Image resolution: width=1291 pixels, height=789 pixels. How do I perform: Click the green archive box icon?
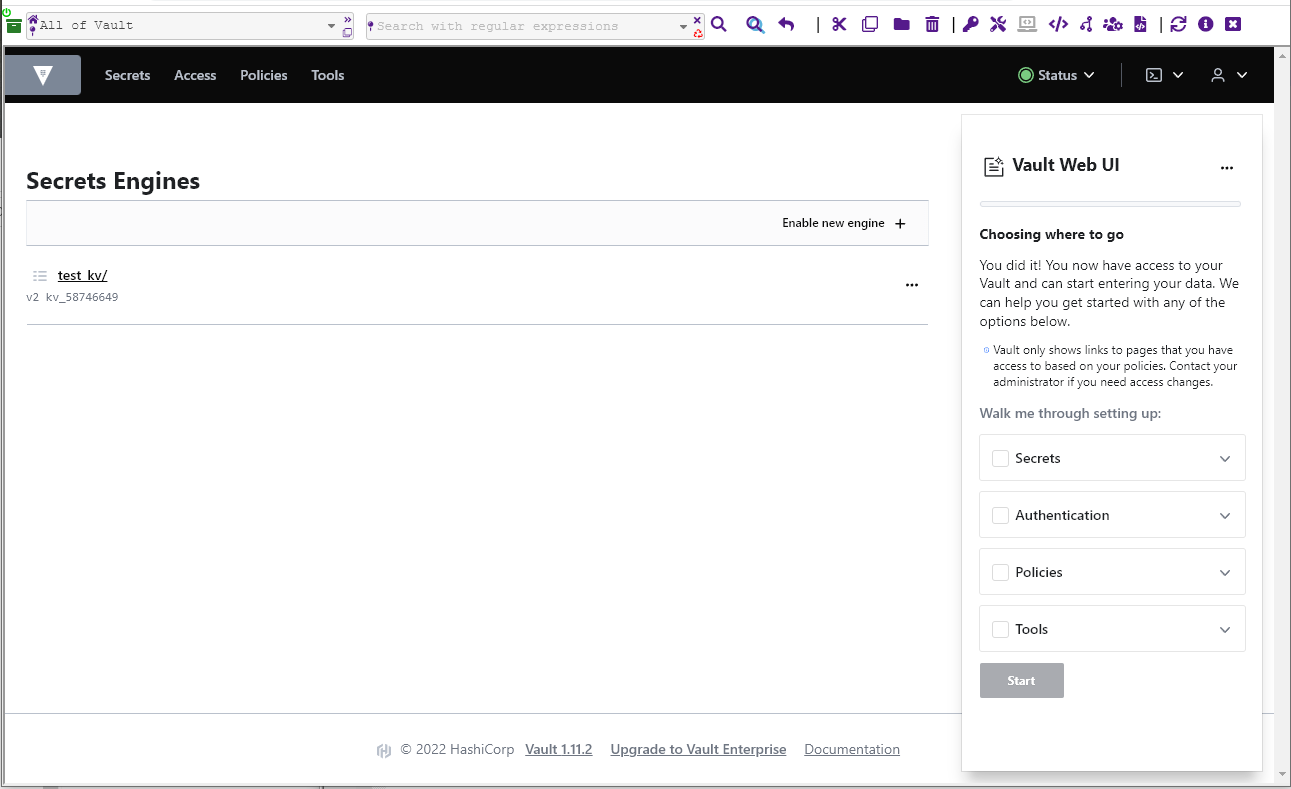[x=14, y=26]
